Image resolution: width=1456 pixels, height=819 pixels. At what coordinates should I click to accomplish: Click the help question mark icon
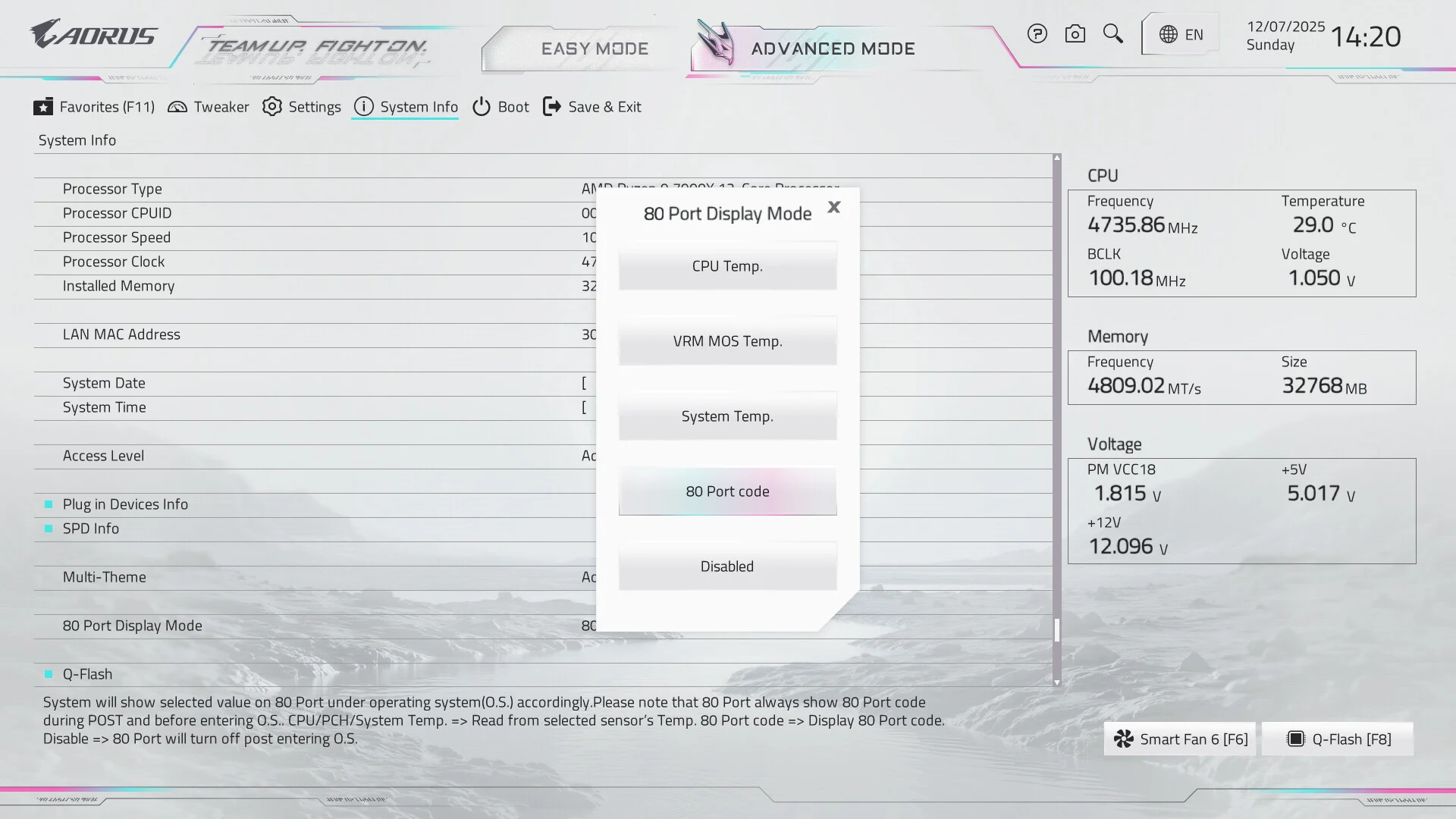tap(1037, 34)
